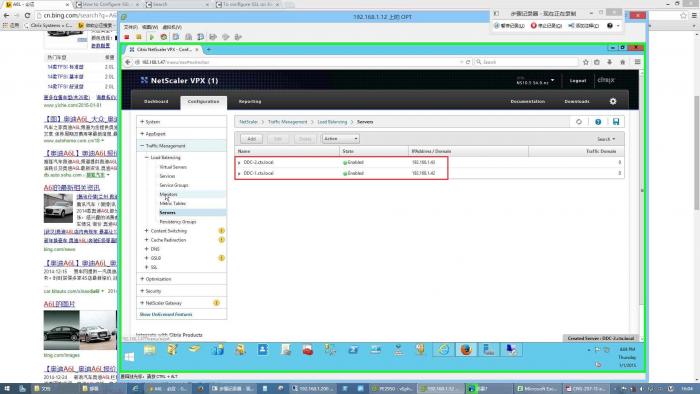The image size is (700, 394).
Task: Click the pause recording button in steps recorder
Action: (x=509, y=26)
